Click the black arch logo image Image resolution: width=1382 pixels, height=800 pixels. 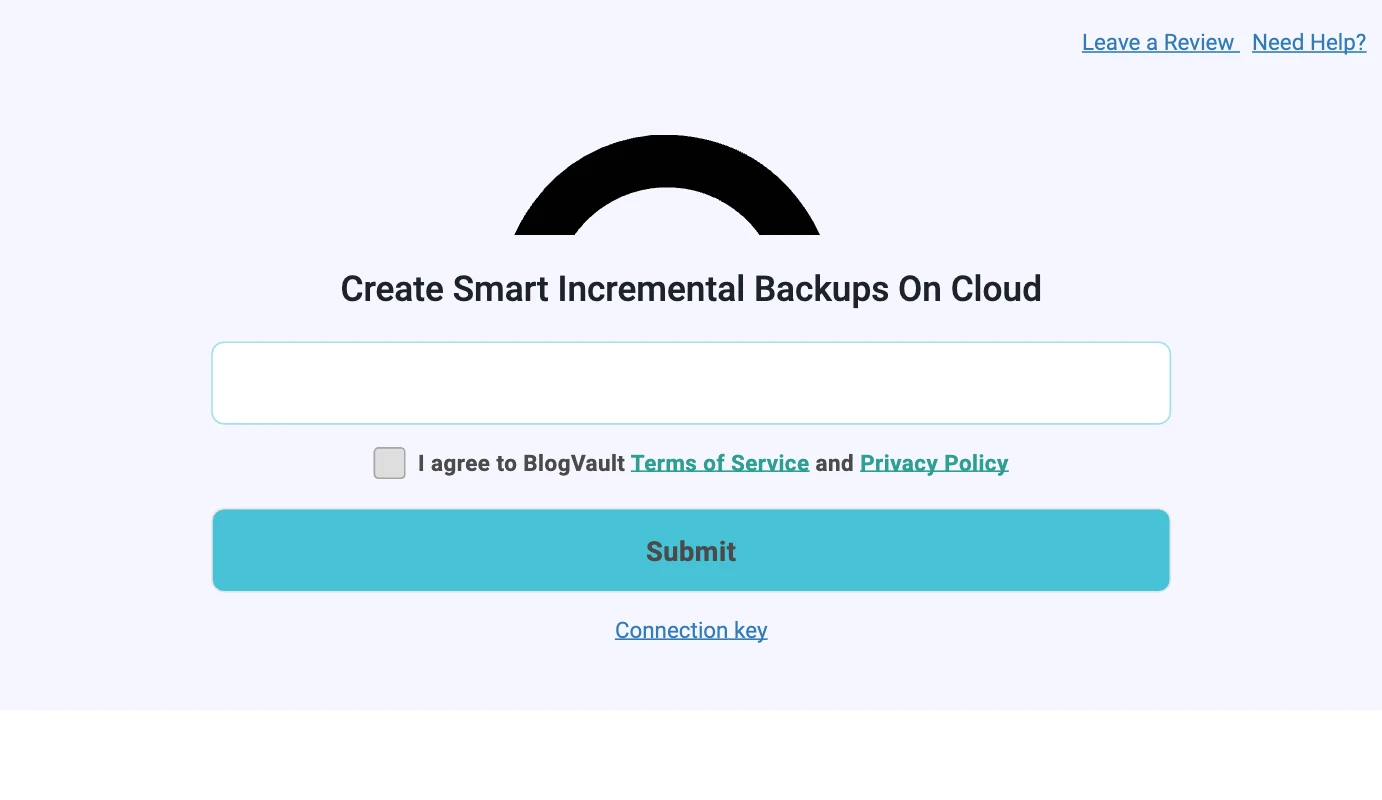667,185
